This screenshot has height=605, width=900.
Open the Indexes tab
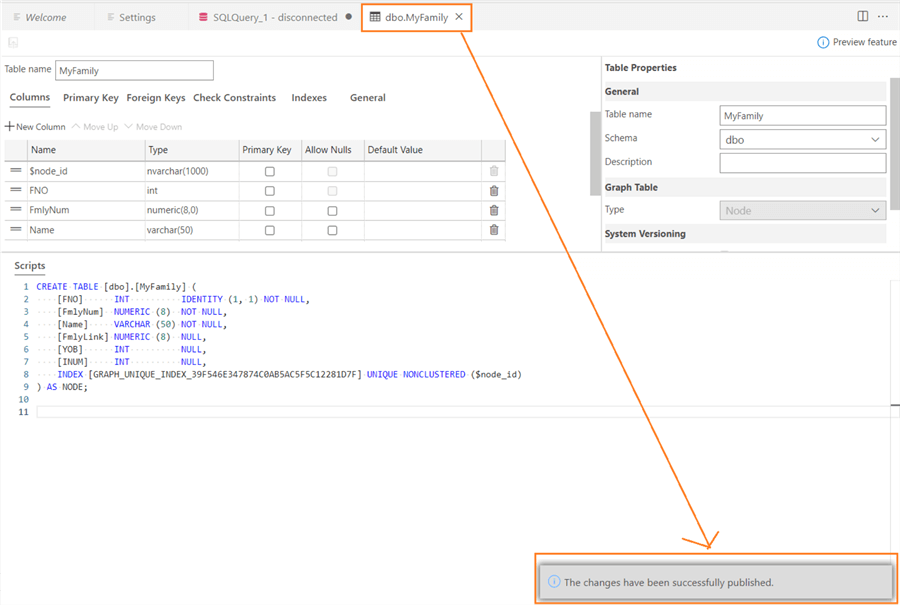(309, 98)
